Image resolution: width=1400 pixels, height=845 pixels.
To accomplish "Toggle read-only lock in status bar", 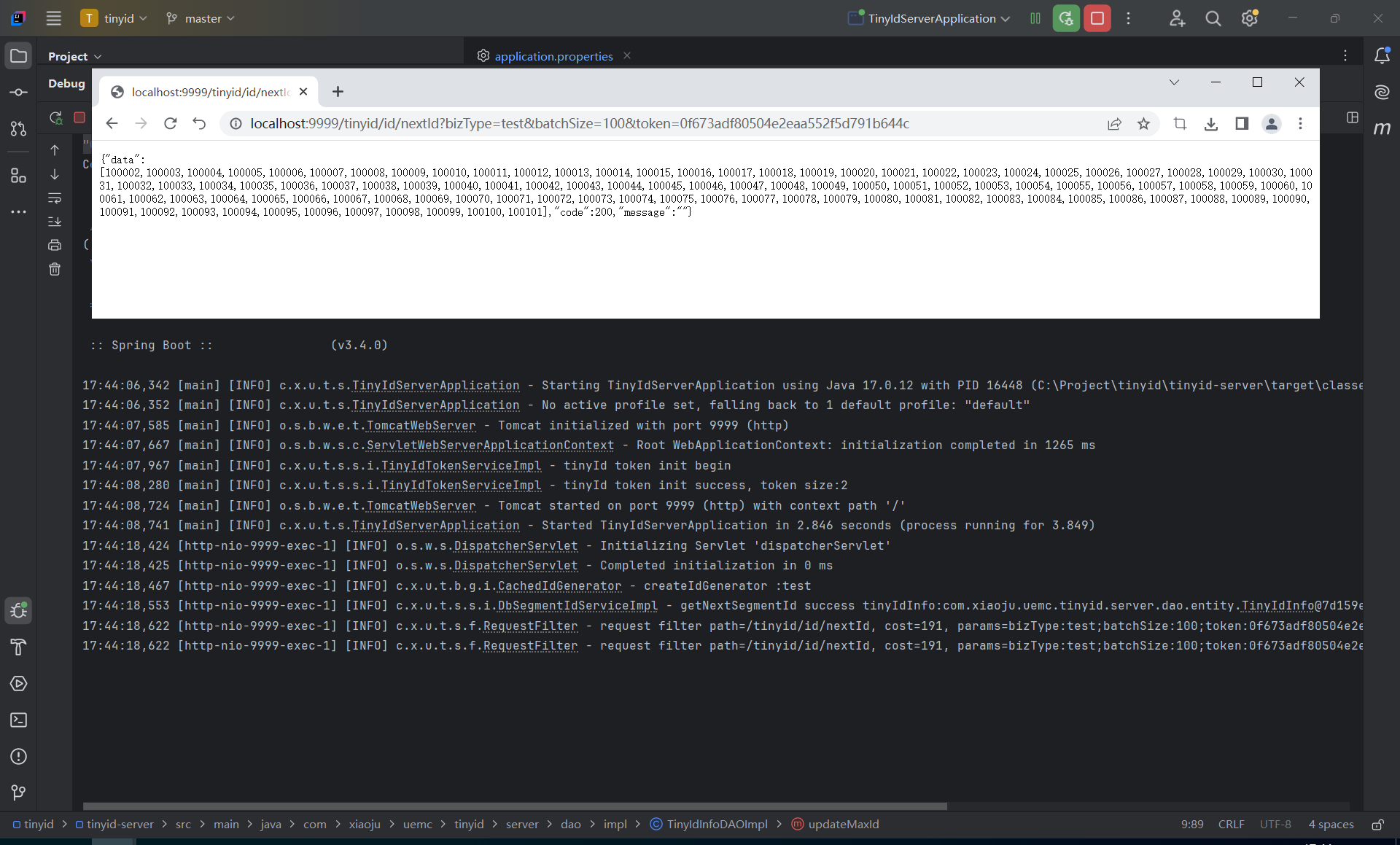I will pos(1377,825).
